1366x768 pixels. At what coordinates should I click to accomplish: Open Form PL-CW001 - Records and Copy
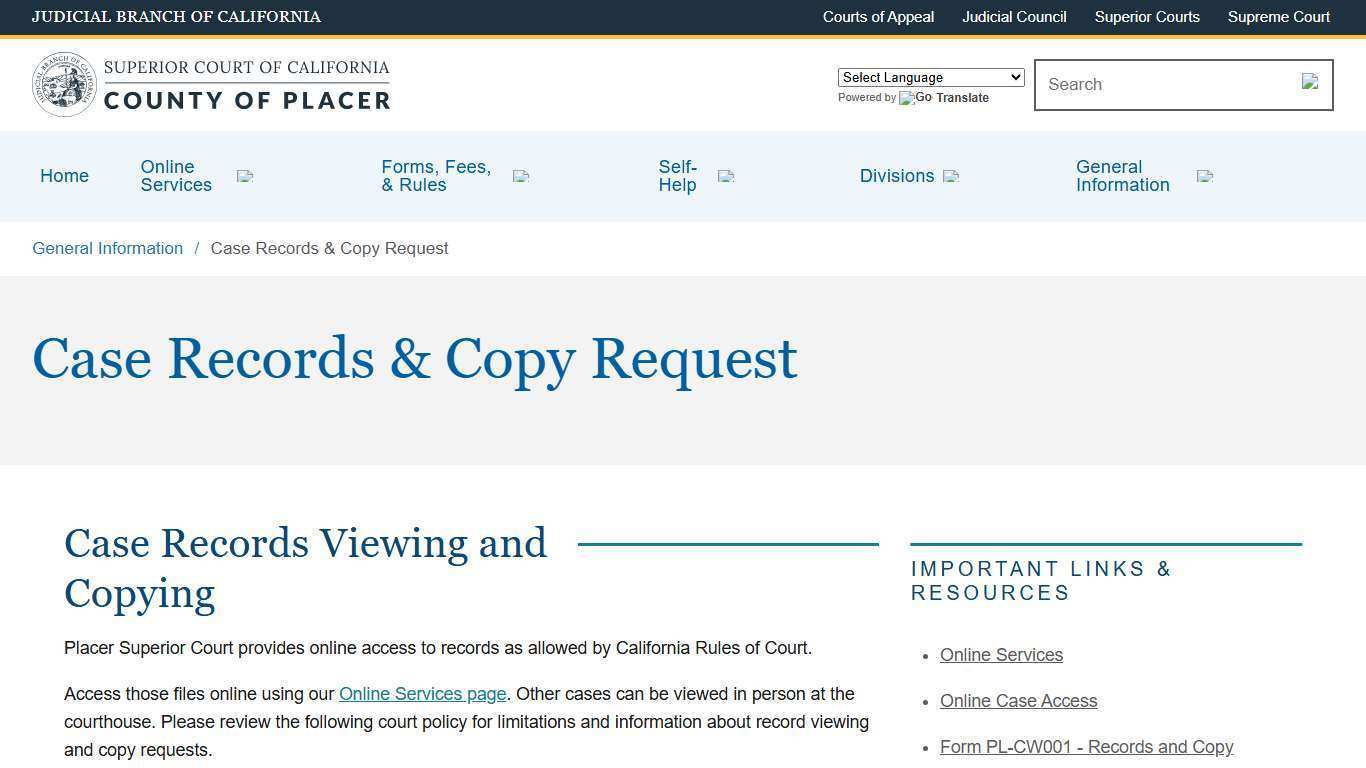(x=1086, y=747)
